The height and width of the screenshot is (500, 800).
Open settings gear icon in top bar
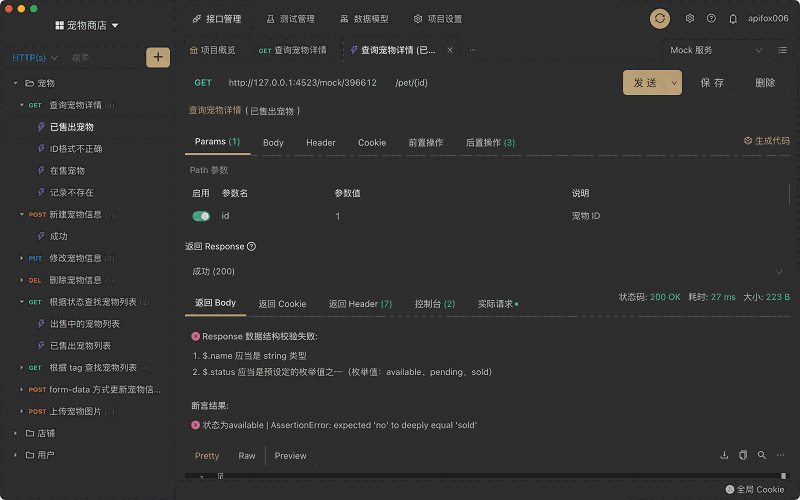pyautogui.click(x=690, y=19)
